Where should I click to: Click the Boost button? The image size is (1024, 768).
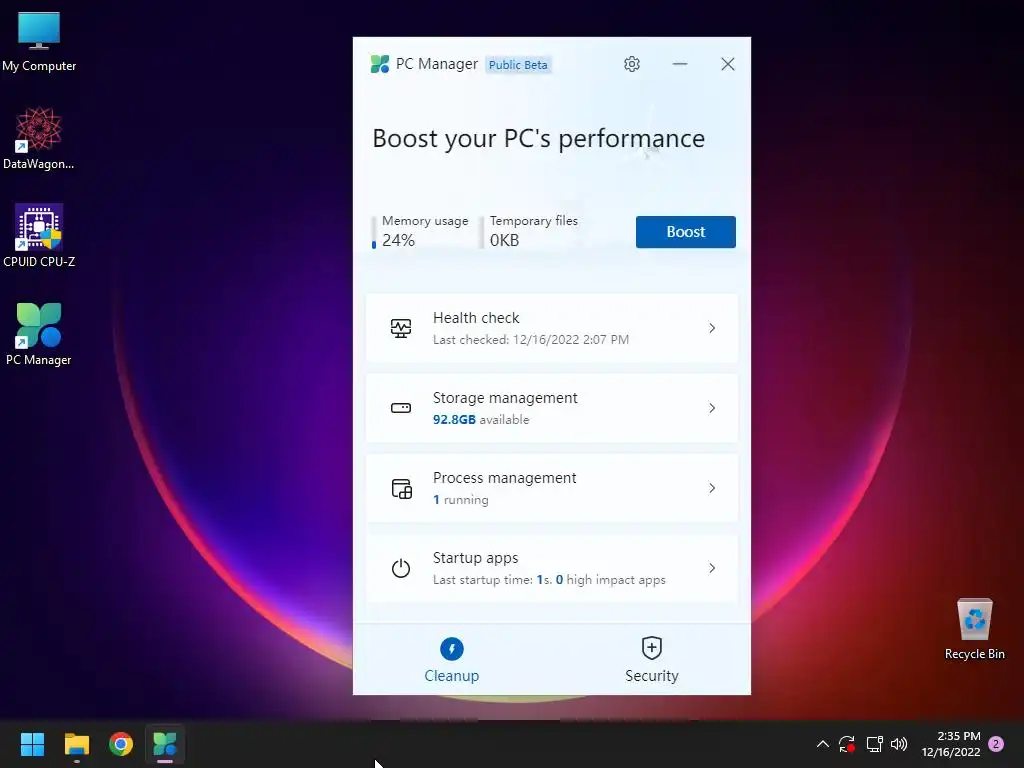point(686,232)
